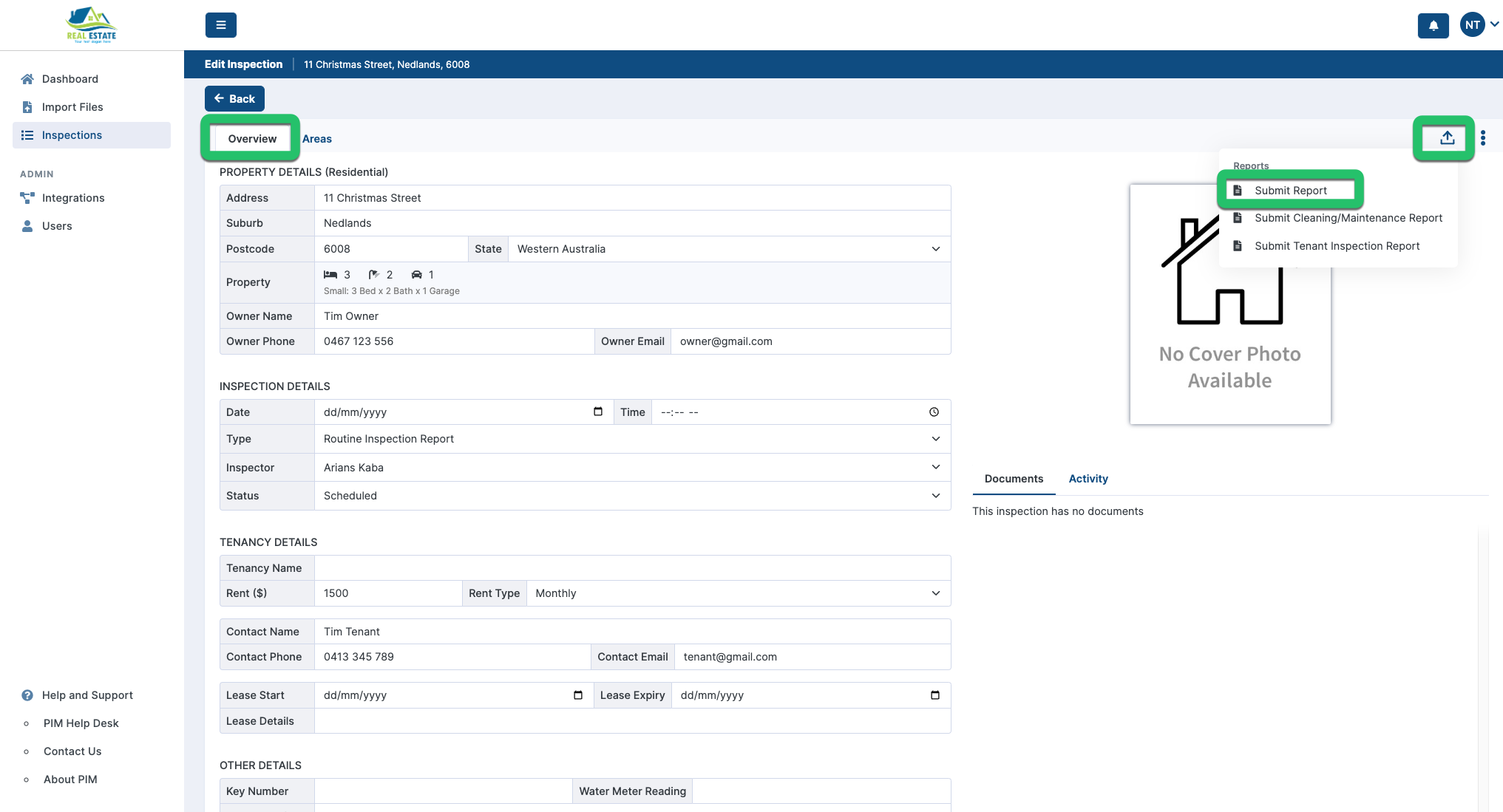Open the PIM Help Desk link
This screenshot has height=812, width=1503.
[81, 723]
